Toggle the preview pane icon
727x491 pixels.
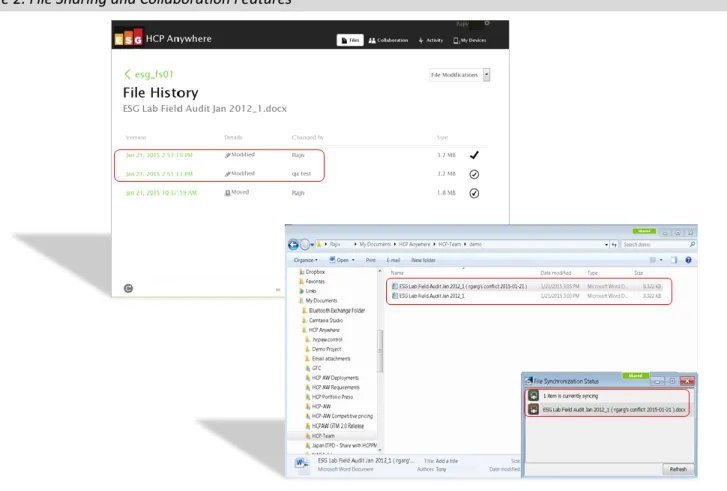[x=674, y=260]
